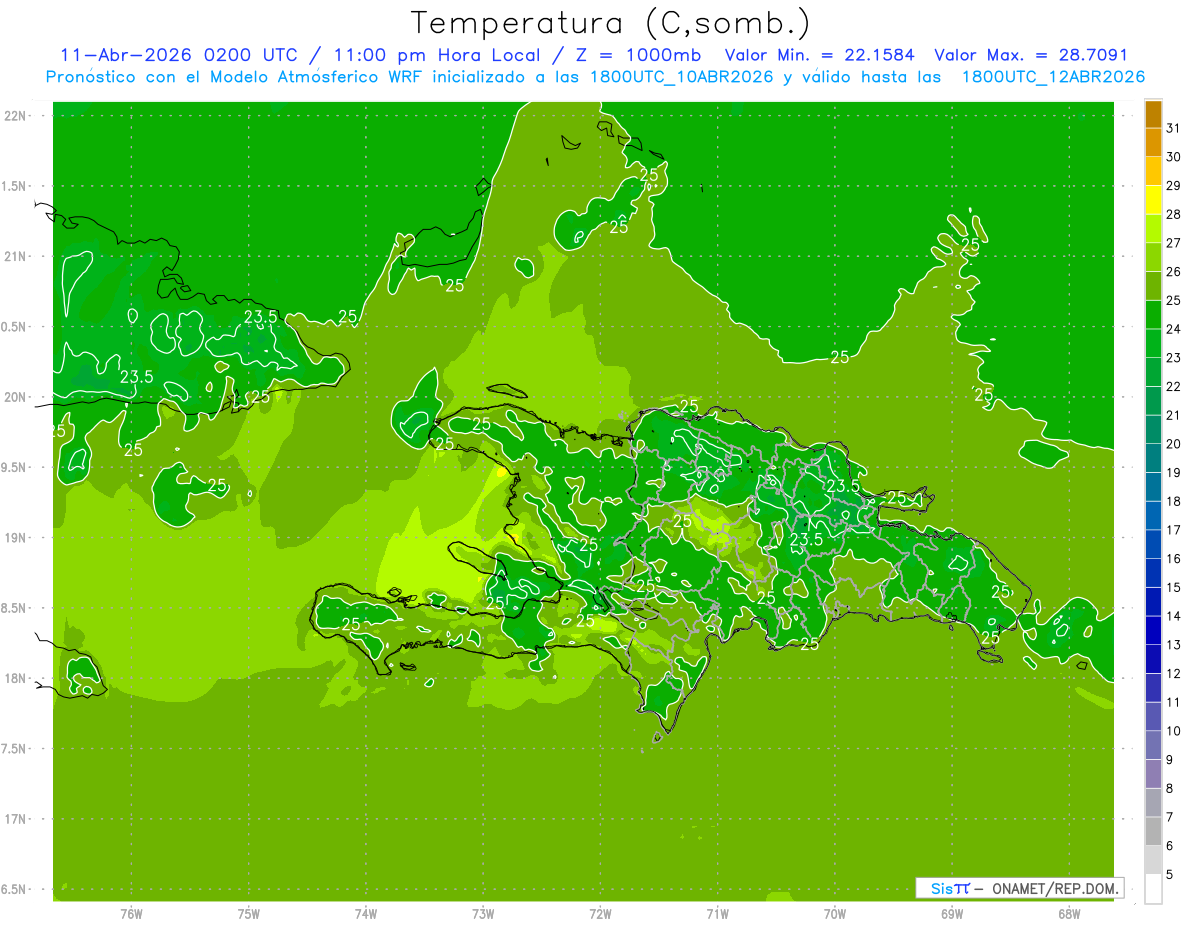Screen dimensions: 1200x927
Task: Pick the white swatch at legend bottom
Action: tap(1153, 889)
